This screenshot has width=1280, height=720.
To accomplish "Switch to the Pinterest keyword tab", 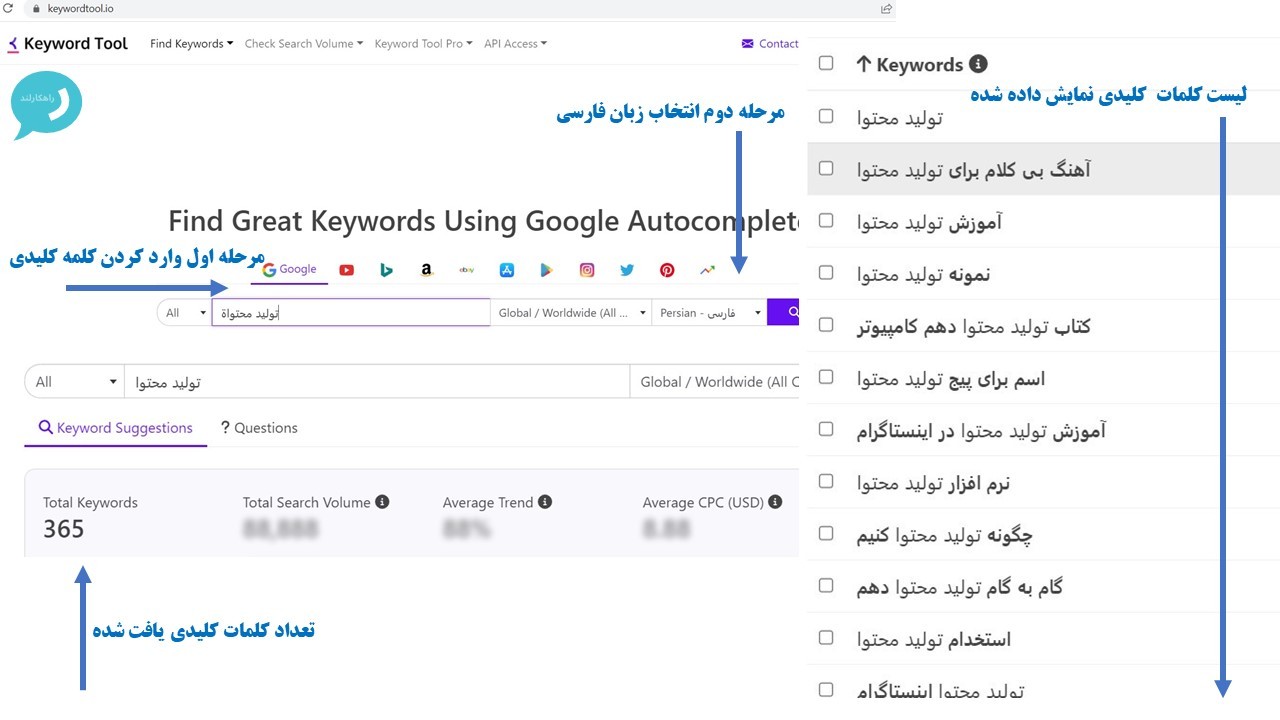I will point(667,270).
